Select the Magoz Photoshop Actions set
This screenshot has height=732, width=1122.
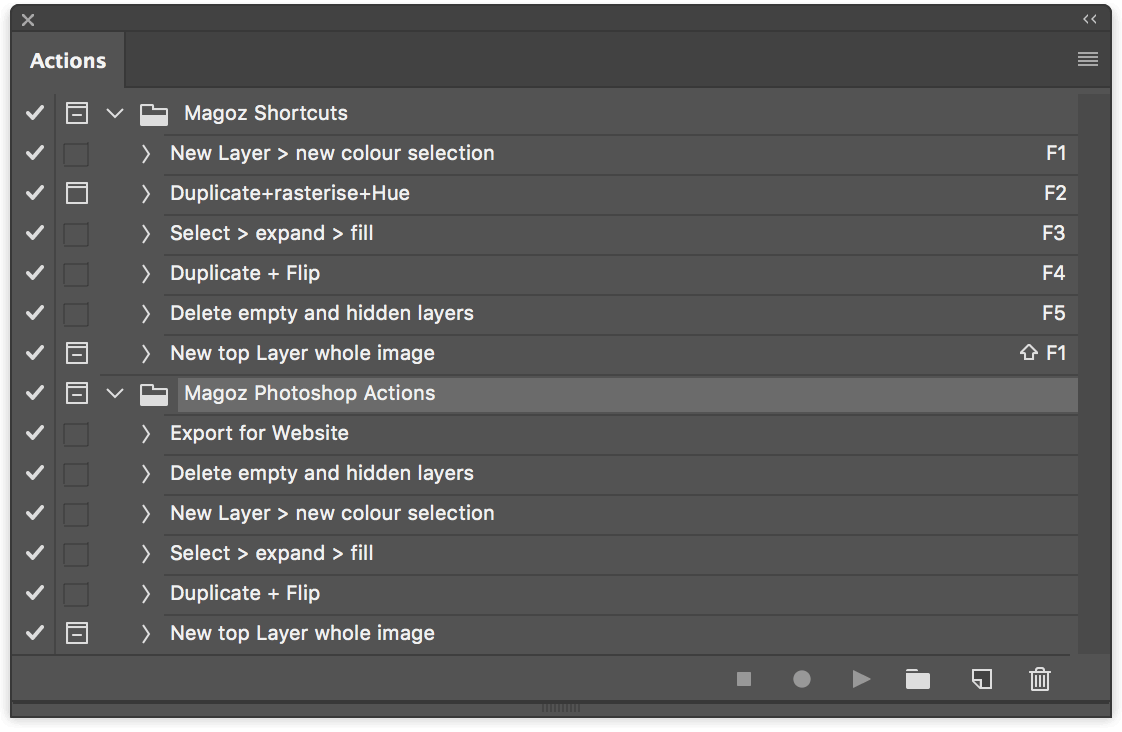[x=308, y=393]
